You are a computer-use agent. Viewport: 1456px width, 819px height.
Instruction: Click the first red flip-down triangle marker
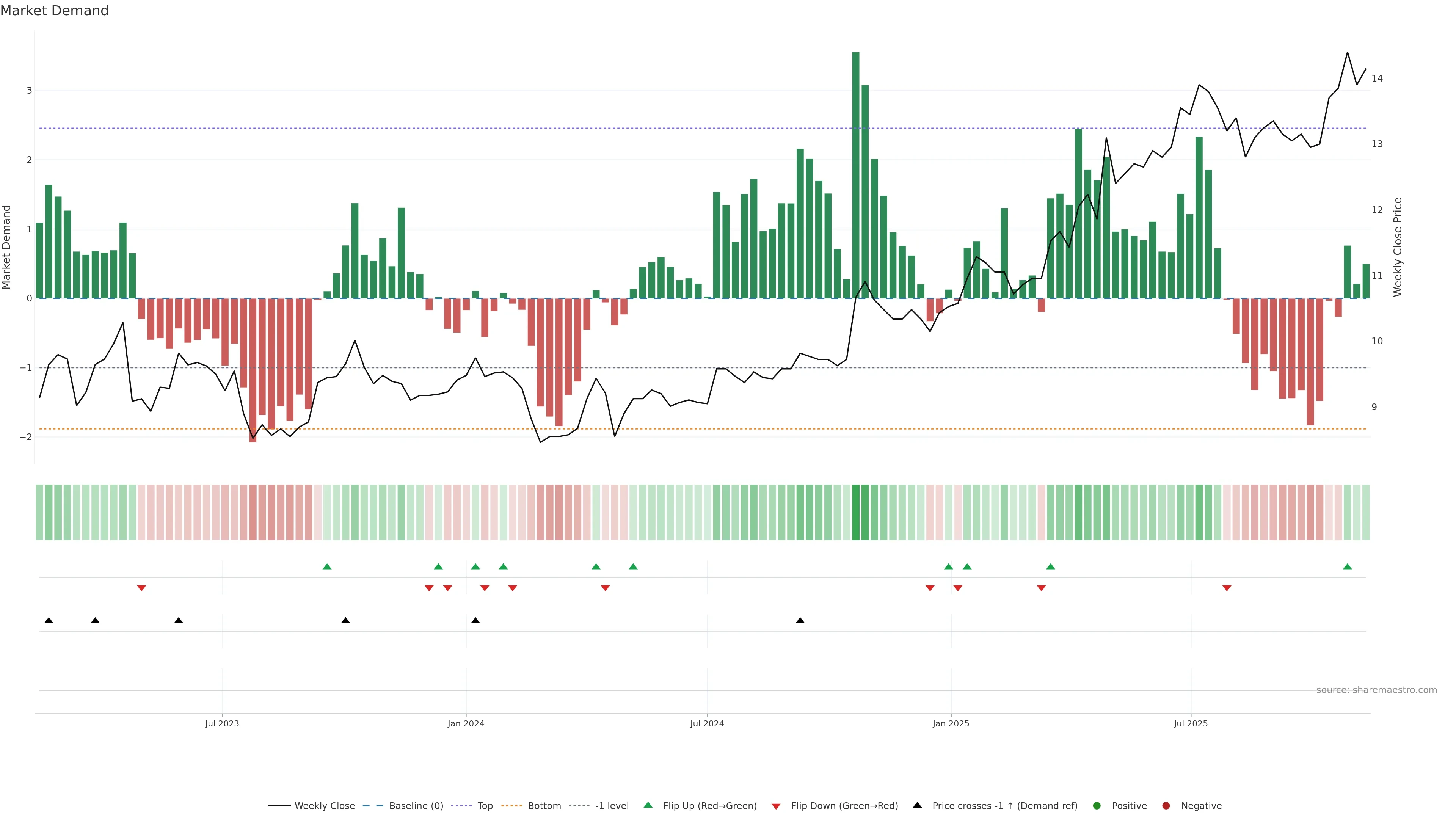pyautogui.click(x=142, y=588)
